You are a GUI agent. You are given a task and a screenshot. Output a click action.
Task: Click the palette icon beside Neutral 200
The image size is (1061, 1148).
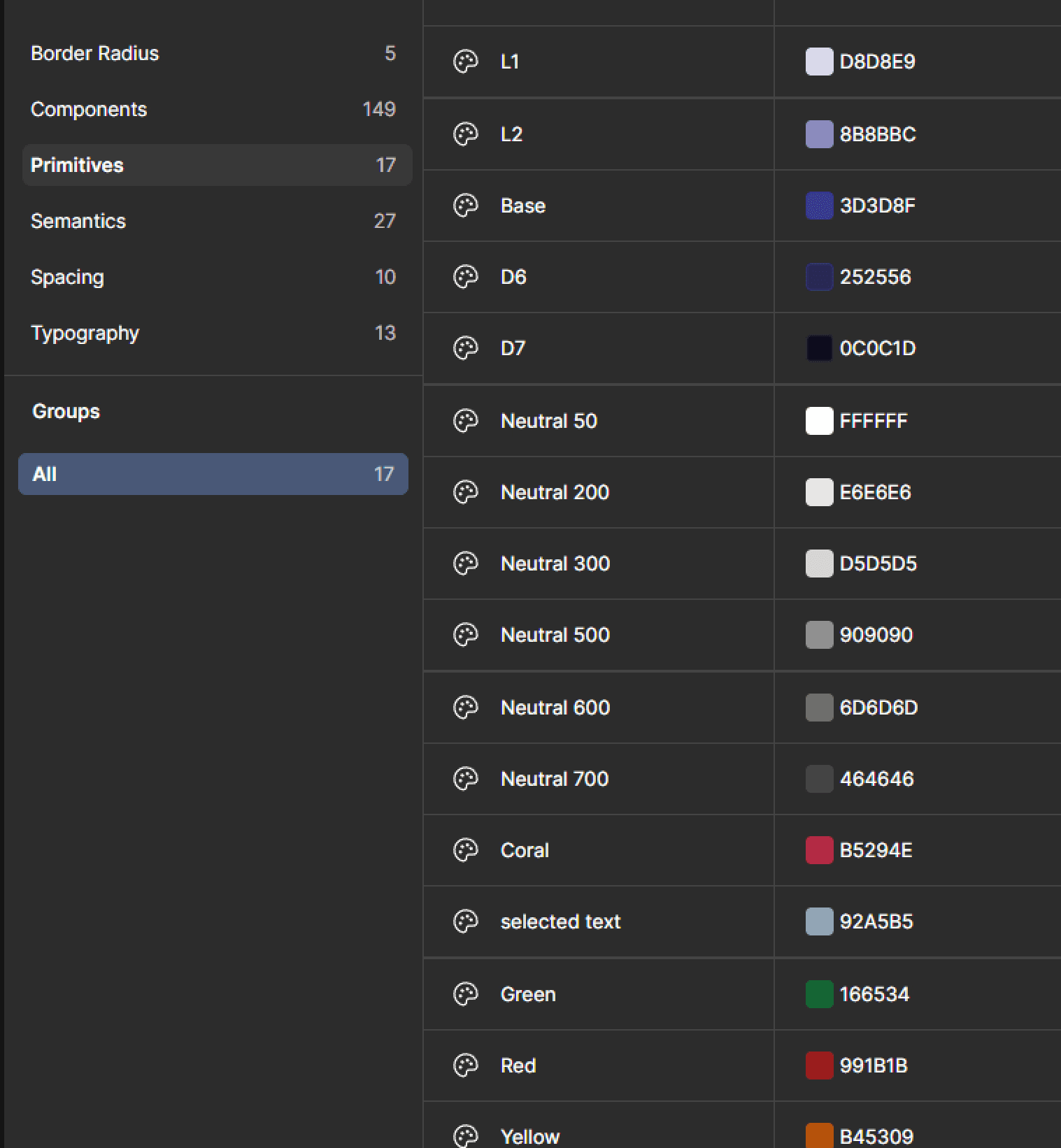click(x=466, y=492)
